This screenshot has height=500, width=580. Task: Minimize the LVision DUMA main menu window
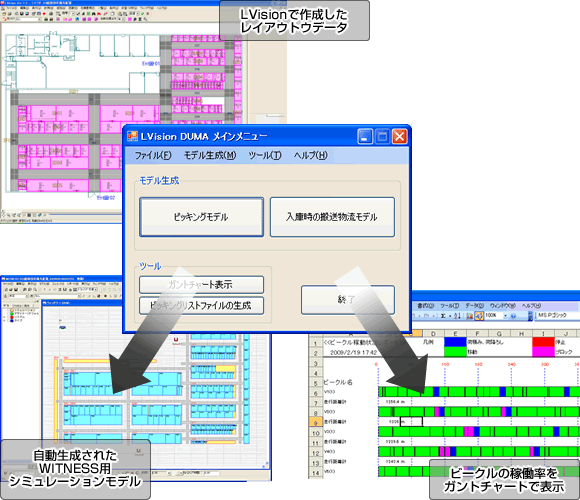(x=365, y=136)
